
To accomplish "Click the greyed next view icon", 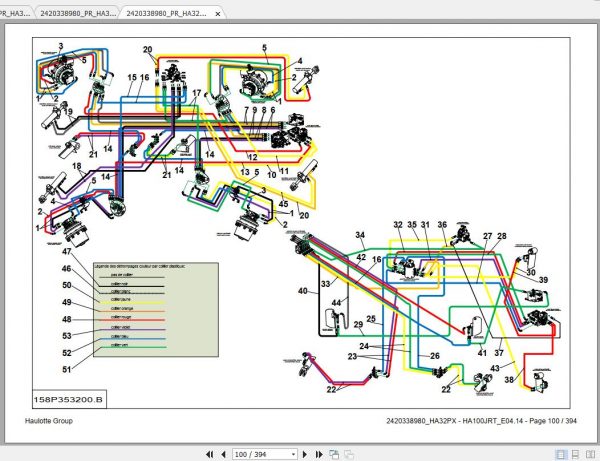I will (349, 454).
